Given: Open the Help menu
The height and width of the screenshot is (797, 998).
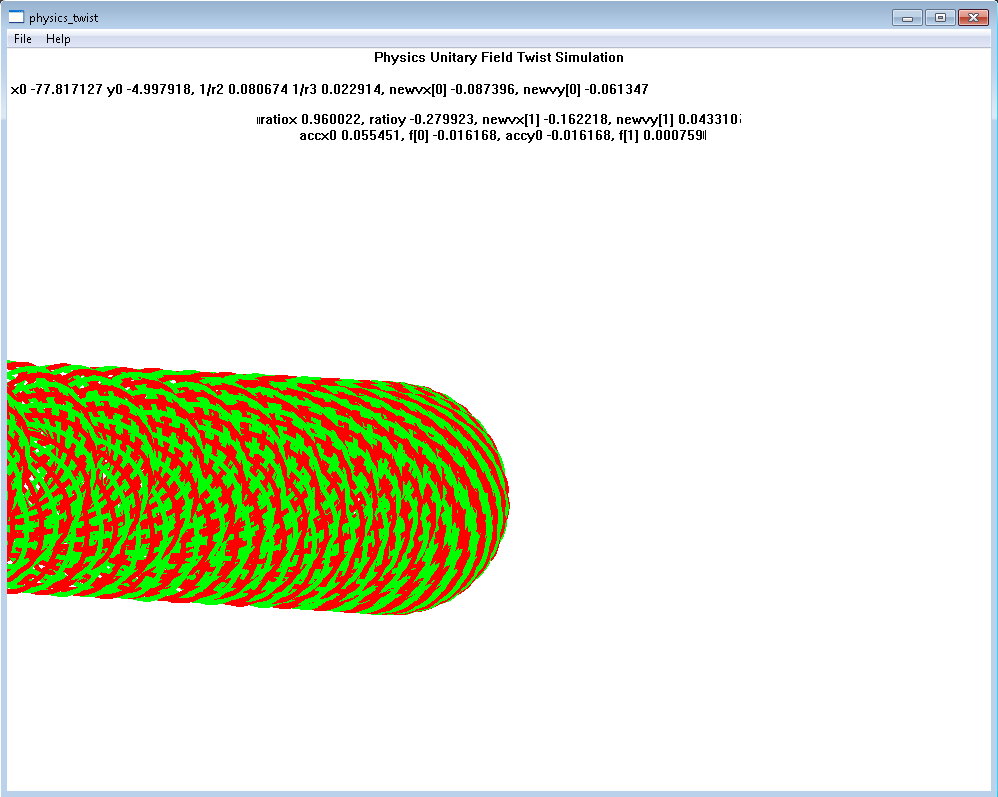Looking at the screenshot, I should click(58, 39).
